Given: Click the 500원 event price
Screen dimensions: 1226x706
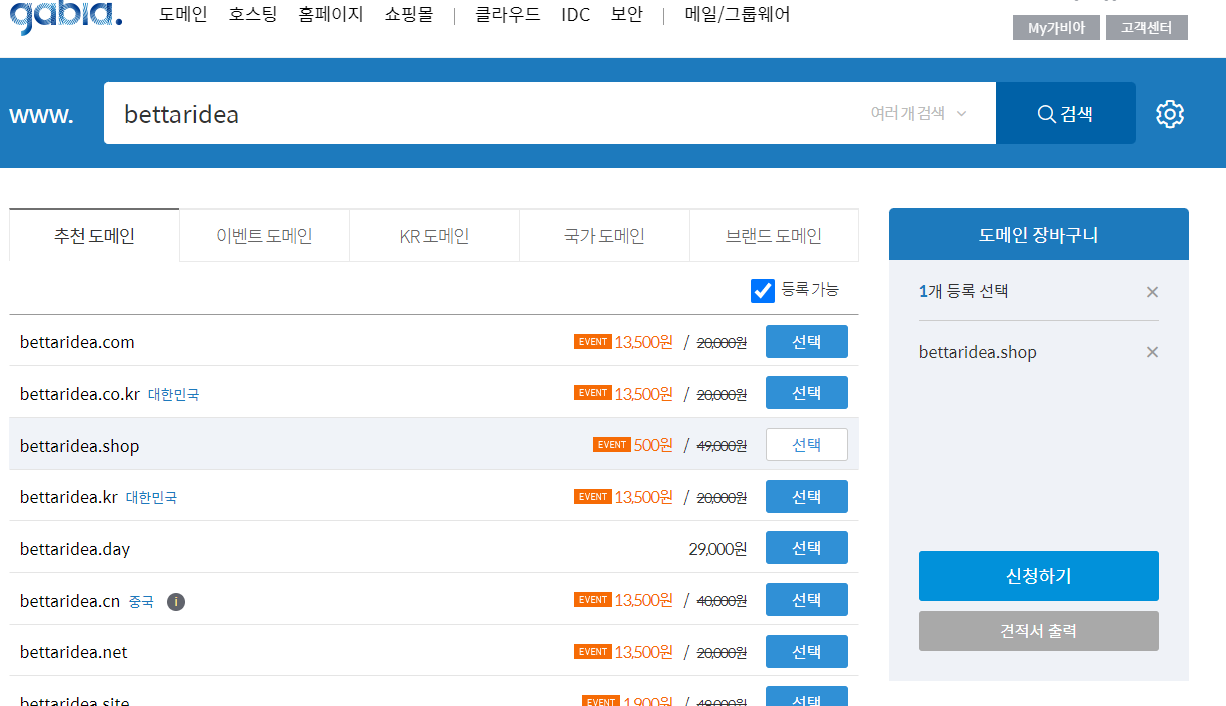Looking at the screenshot, I should click(x=653, y=445).
